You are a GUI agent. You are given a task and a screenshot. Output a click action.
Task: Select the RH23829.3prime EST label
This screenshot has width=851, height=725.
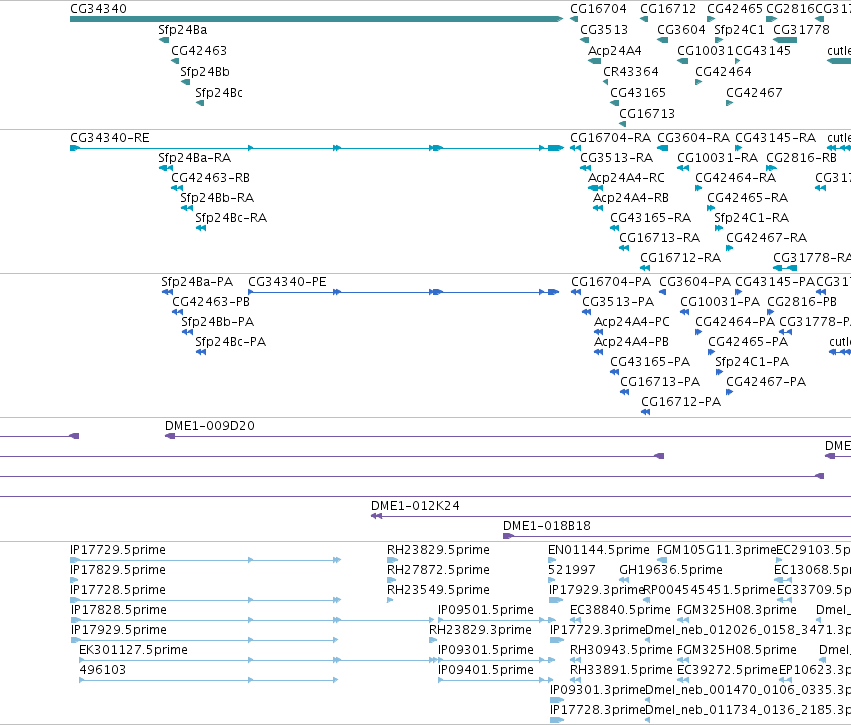pyautogui.click(x=480, y=631)
